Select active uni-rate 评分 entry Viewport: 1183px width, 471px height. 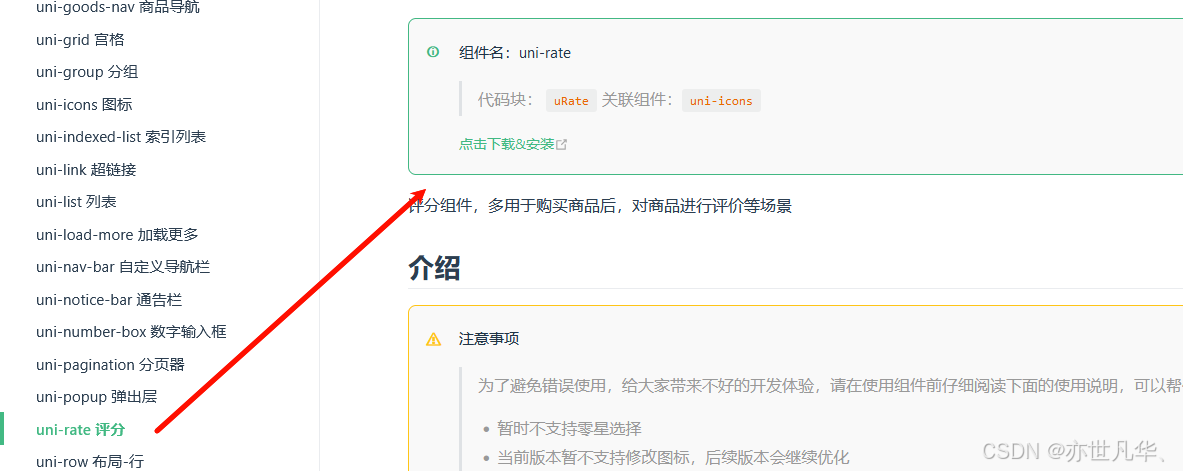[81, 429]
